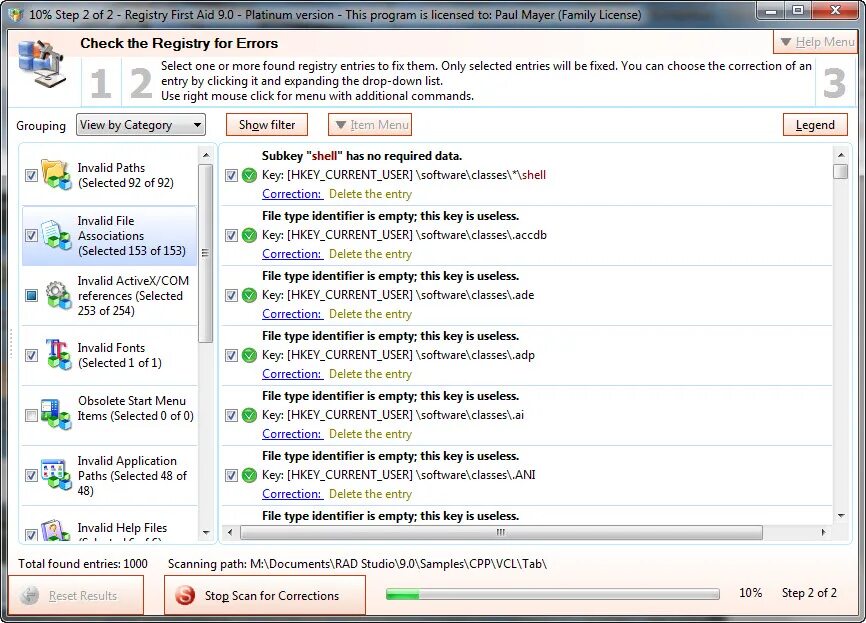Click green status icon for .ANI entry
Image resolution: width=866 pixels, height=623 pixels.
click(x=250, y=475)
